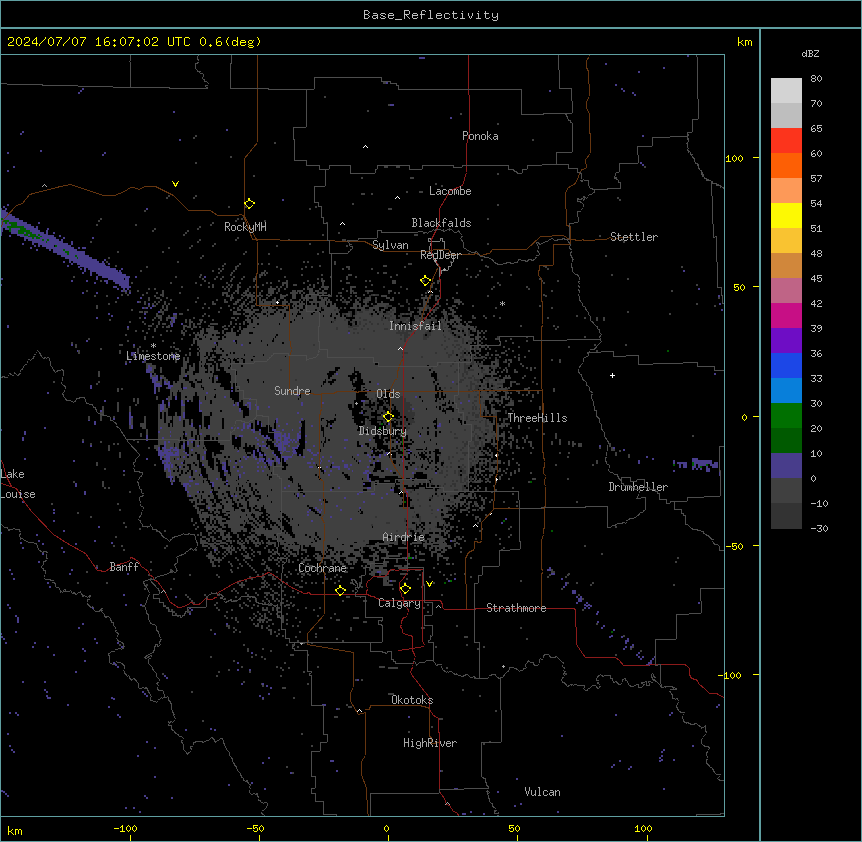Click the RockyMH label on map
The width and height of the screenshot is (862, 842).
[245, 227]
